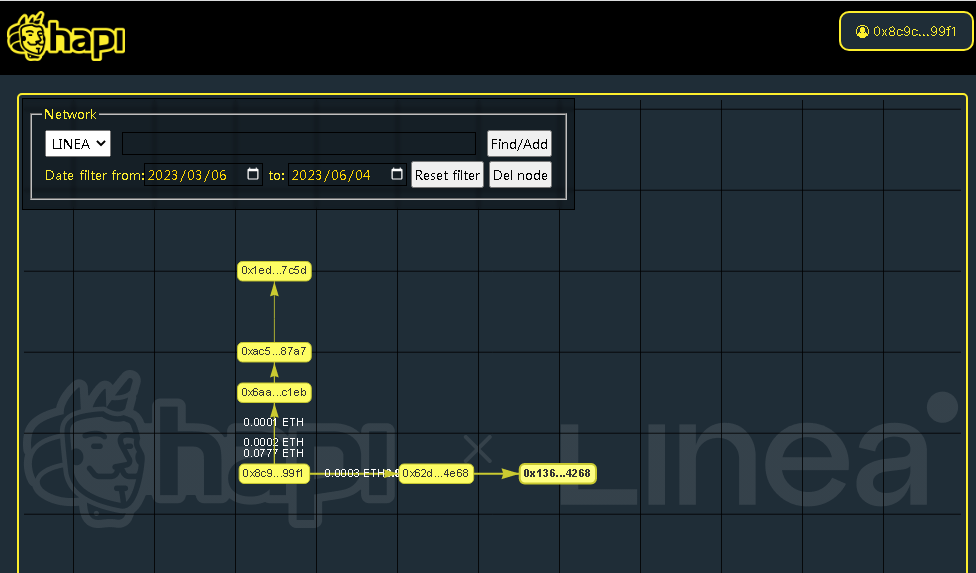Select node 0x1ed...7c5d
Viewport: 976px width, 573px height.
pyautogui.click(x=274, y=271)
